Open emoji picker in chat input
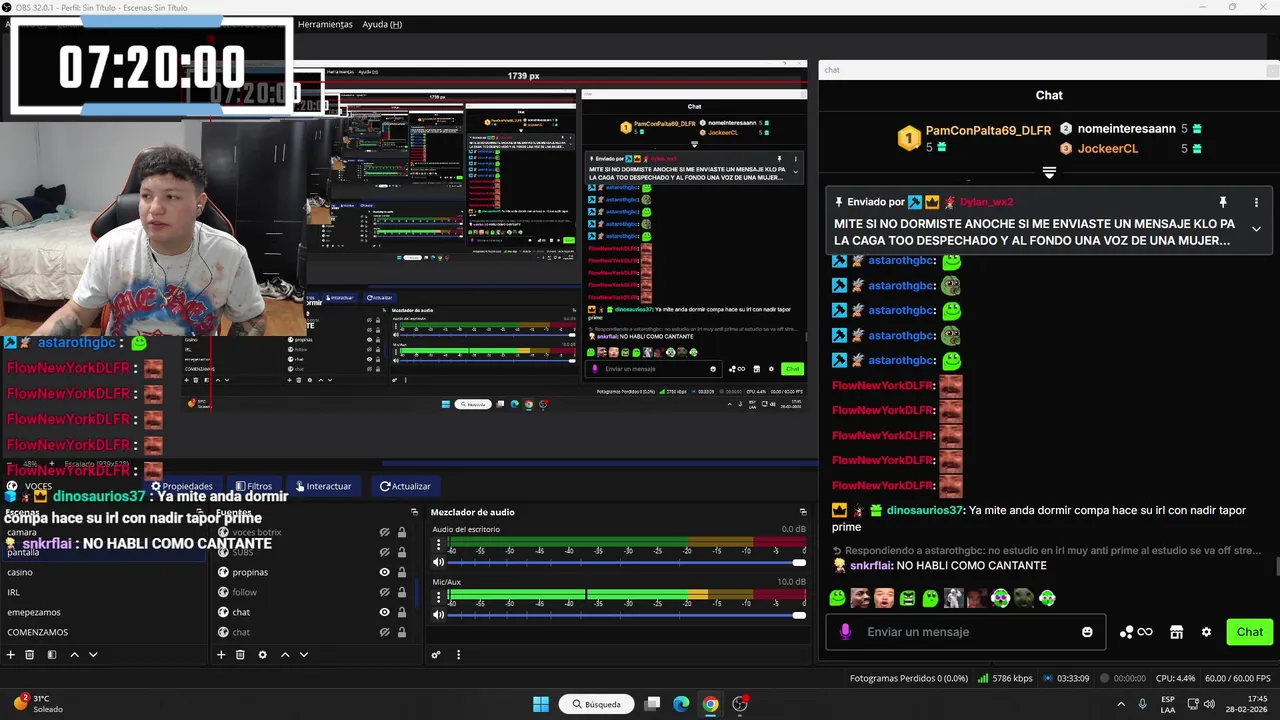The height and width of the screenshot is (720, 1280). (1087, 632)
